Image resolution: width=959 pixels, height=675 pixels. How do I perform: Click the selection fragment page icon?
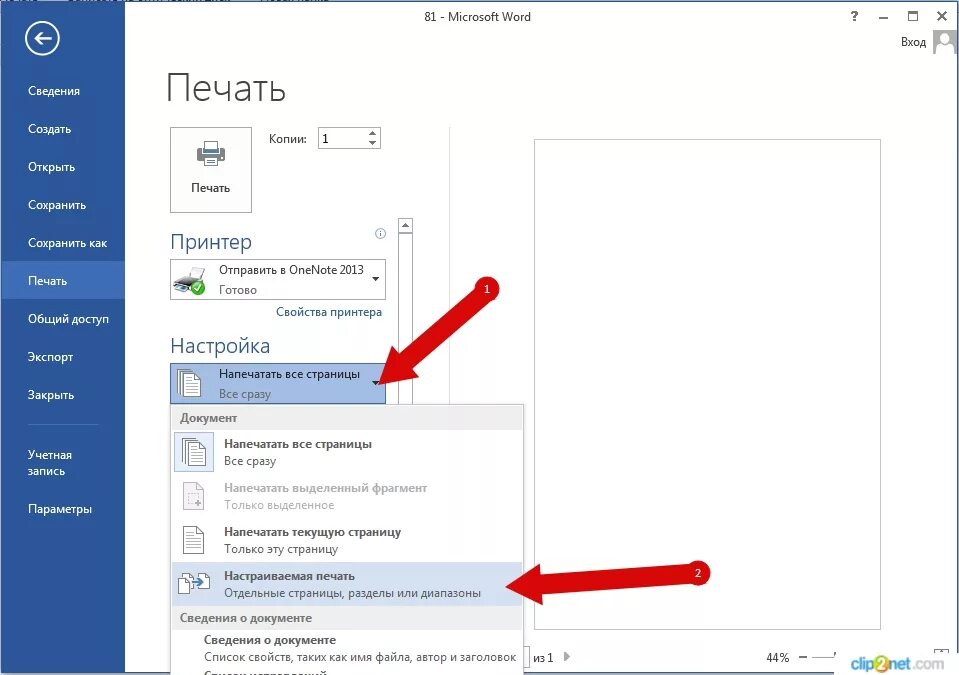[x=194, y=496]
